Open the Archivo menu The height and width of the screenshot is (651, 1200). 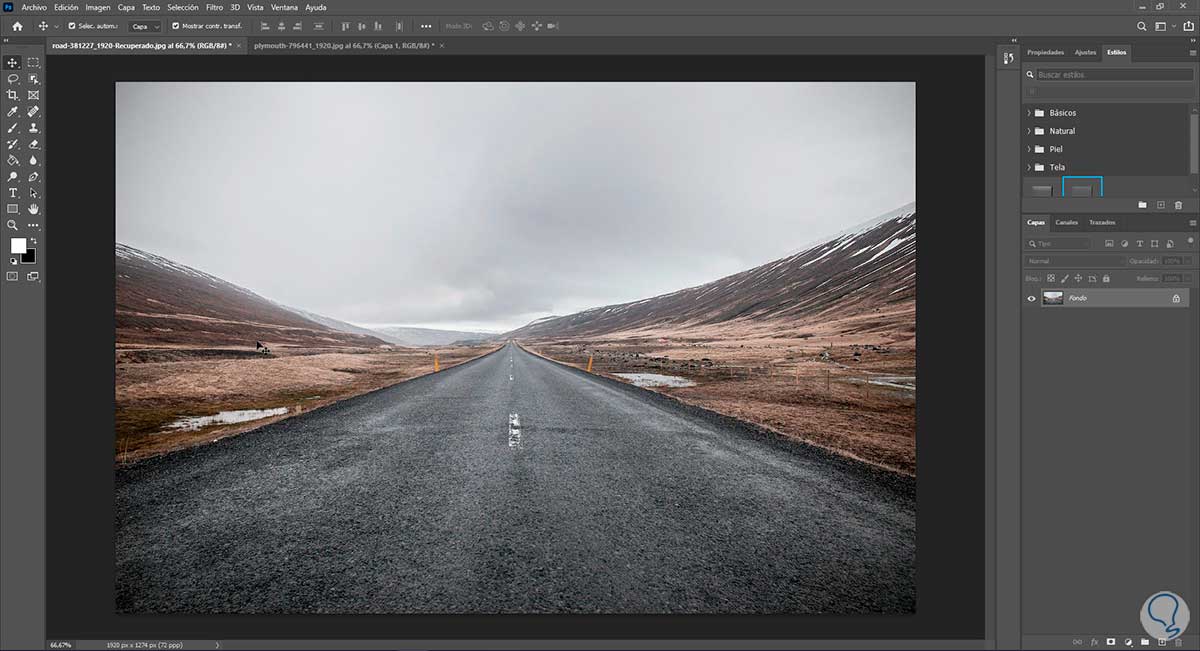point(34,7)
